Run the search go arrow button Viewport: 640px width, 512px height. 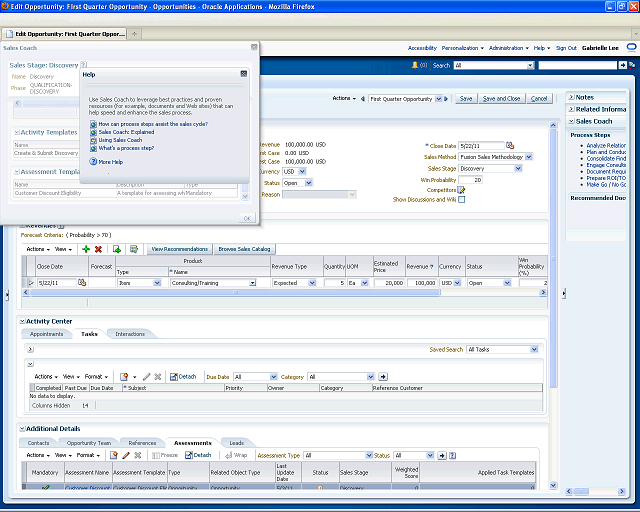coord(622,65)
